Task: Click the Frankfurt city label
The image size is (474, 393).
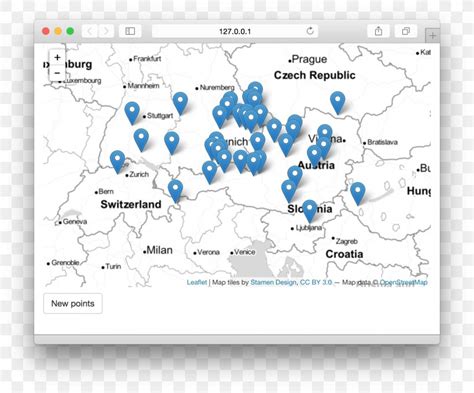Action: [x=146, y=59]
